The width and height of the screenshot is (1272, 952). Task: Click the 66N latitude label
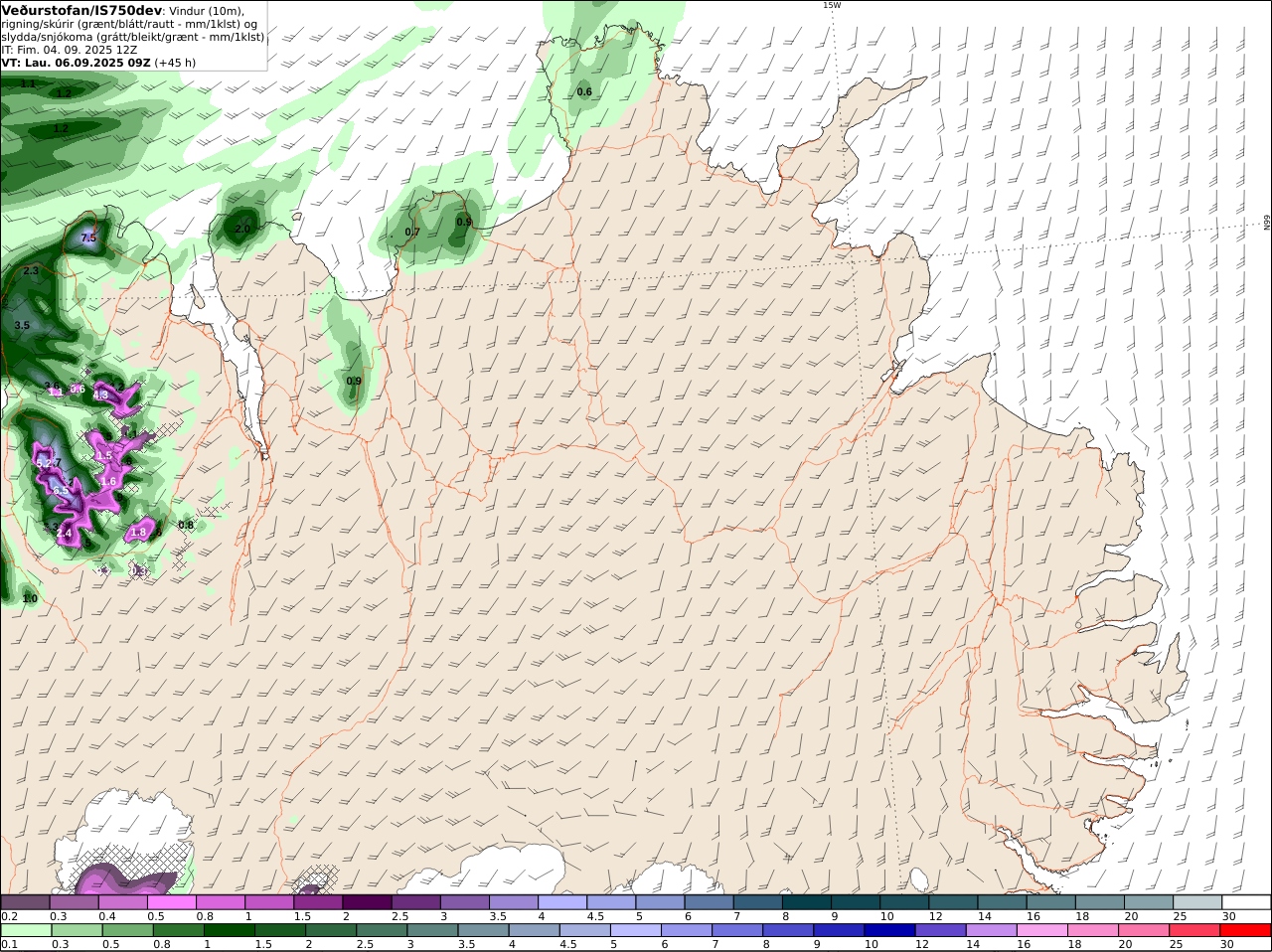1267,222
